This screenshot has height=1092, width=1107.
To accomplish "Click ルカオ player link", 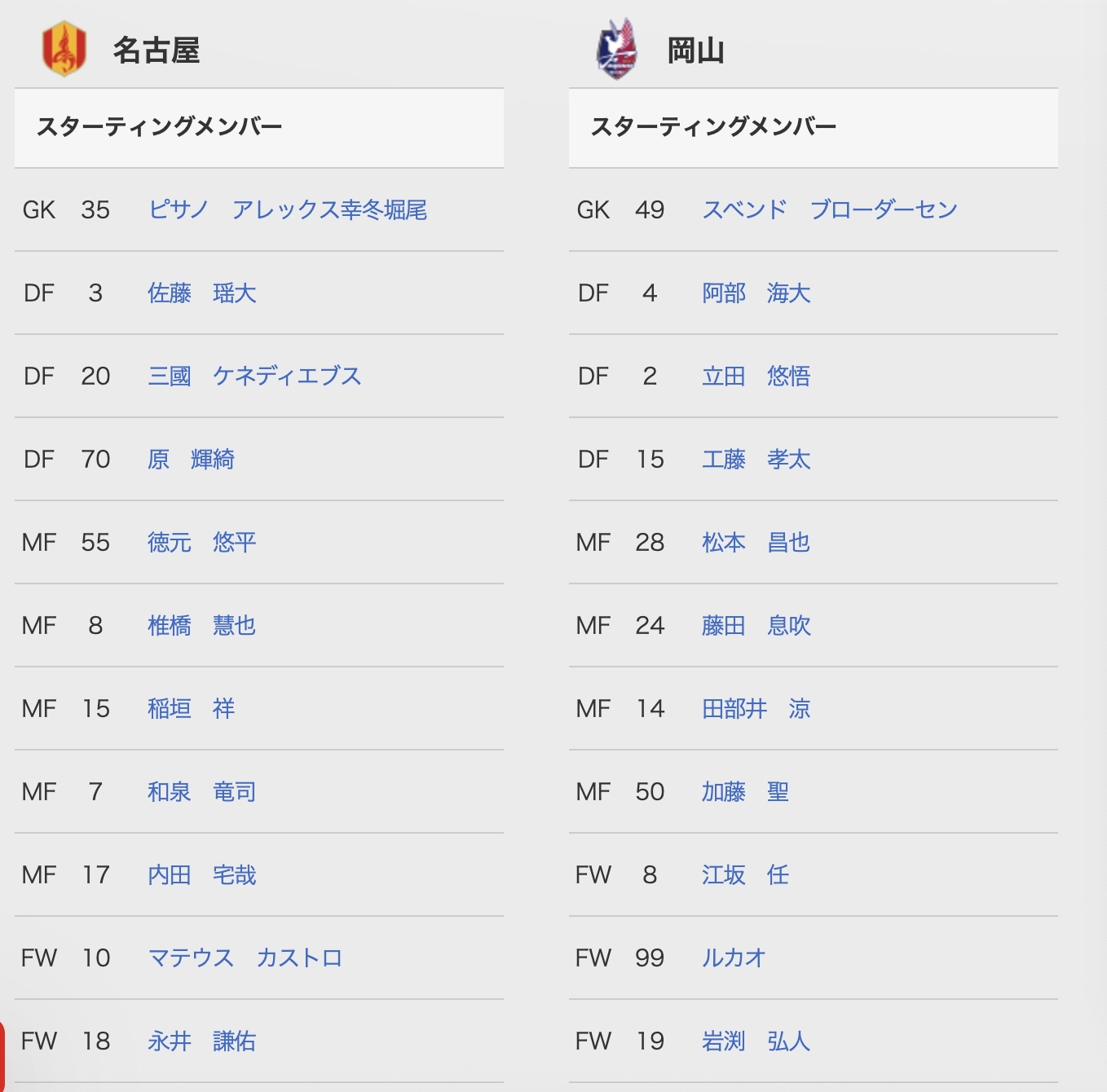I will point(734,958).
